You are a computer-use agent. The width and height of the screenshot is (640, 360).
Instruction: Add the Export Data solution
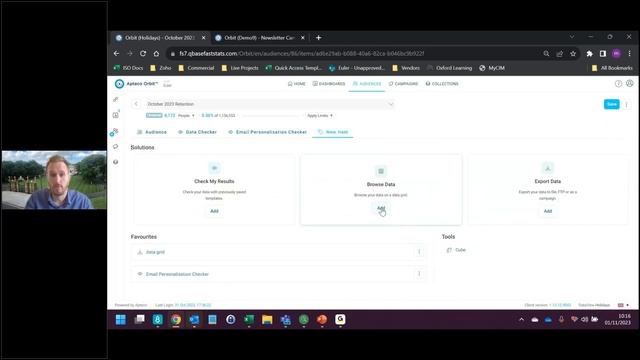coord(548,211)
